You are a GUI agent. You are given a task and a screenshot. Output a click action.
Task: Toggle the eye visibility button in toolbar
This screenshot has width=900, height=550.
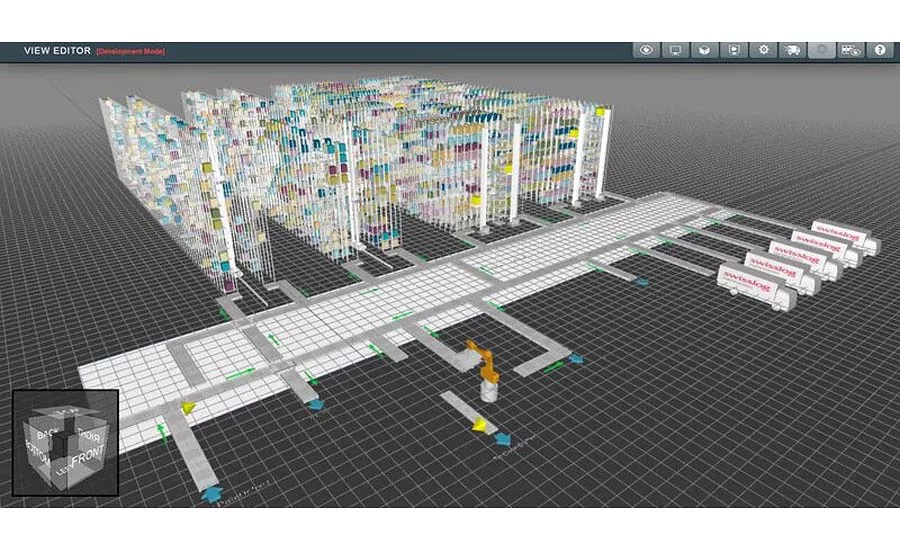646,51
